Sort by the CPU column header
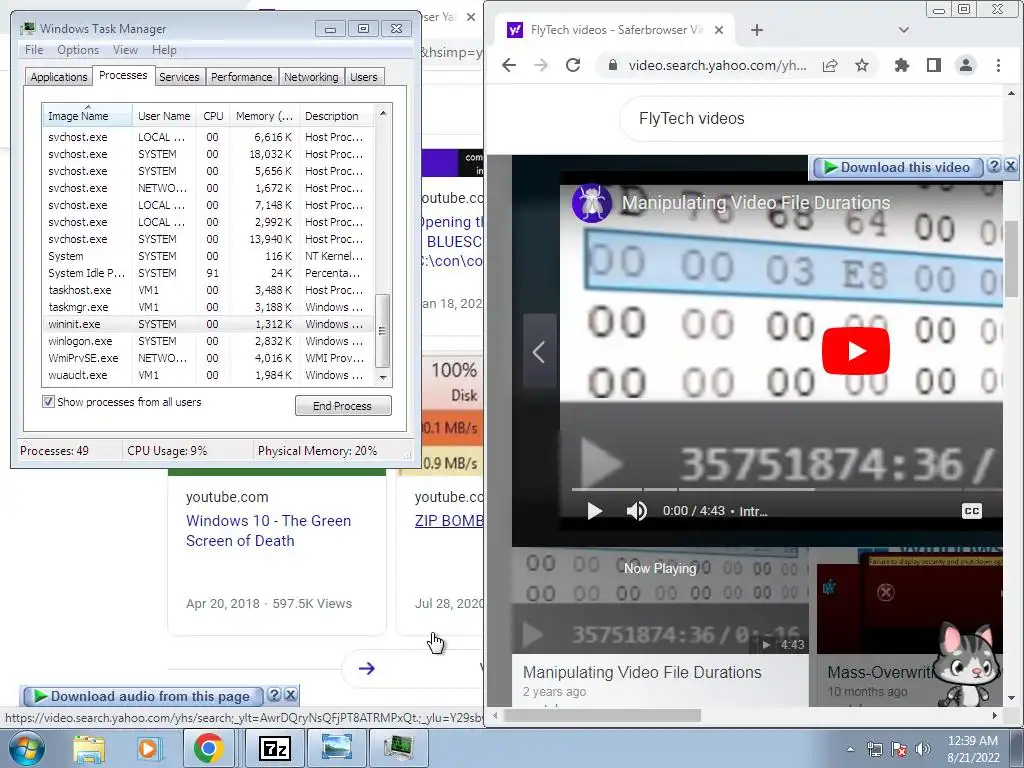This screenshot has width=1024, height=768. (213, 116)
